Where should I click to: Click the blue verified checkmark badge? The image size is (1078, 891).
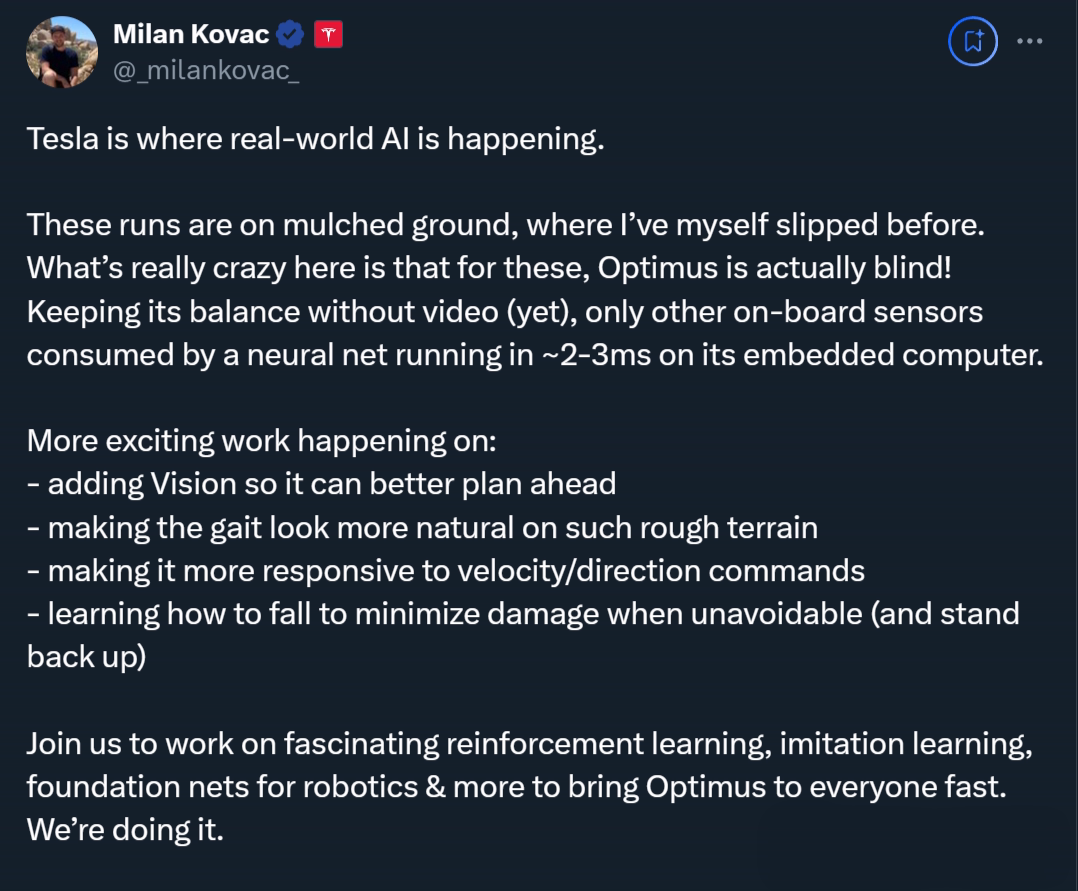(x=291, y=35)
